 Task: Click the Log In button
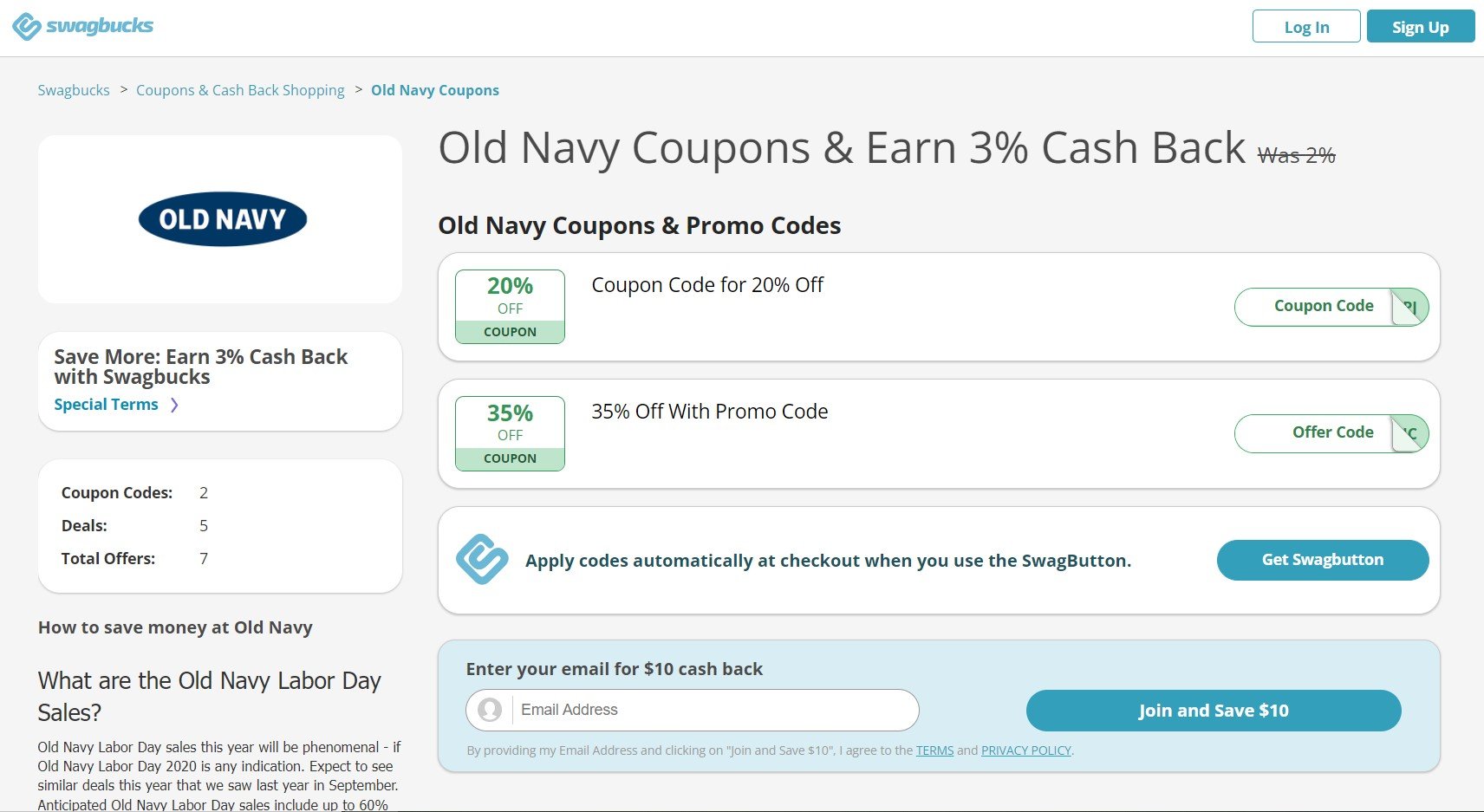point(1306,27)
